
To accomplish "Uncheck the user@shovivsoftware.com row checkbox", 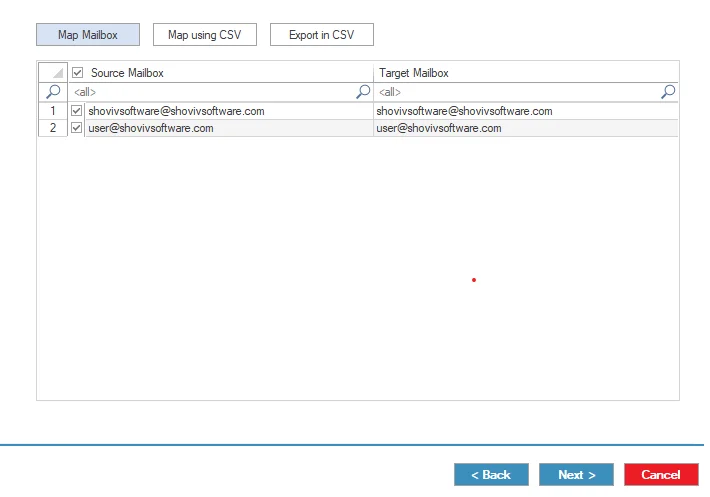I will point(77,128).
